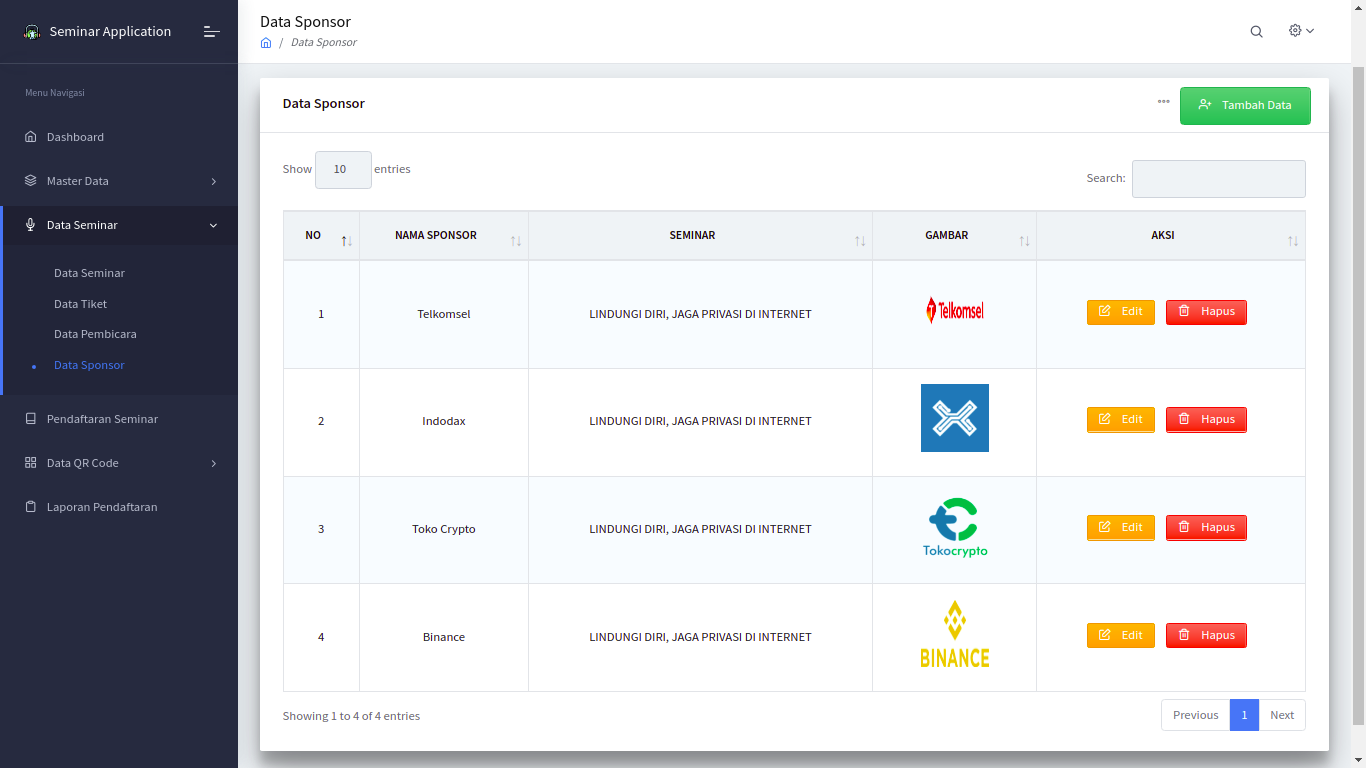This screenshot has width=1366, height=768.
Task: Select page 1 in pagination
Action: point(1244,715)
